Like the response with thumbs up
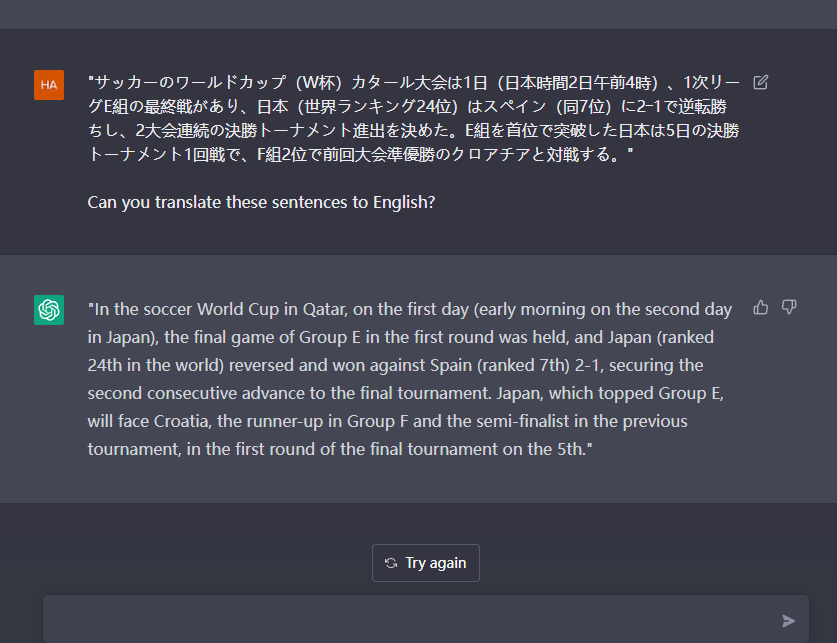The width and height of the screenshot is (837, 643). [x=761, y=307]
